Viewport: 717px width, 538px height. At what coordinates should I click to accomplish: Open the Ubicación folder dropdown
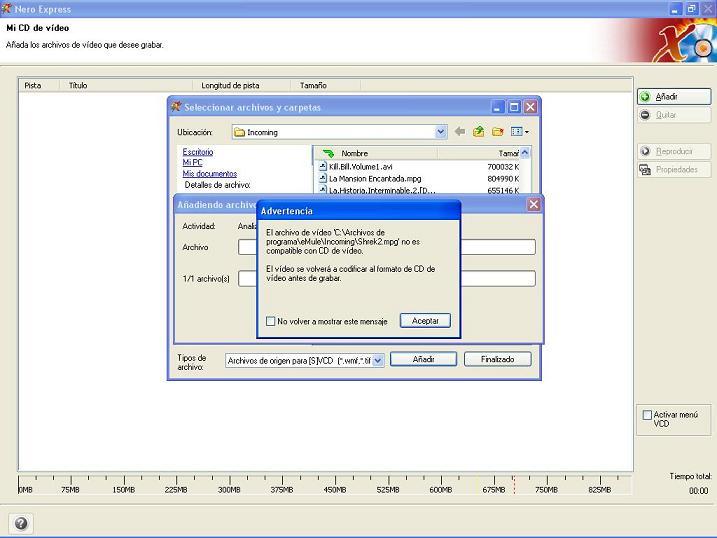point(440,132)
